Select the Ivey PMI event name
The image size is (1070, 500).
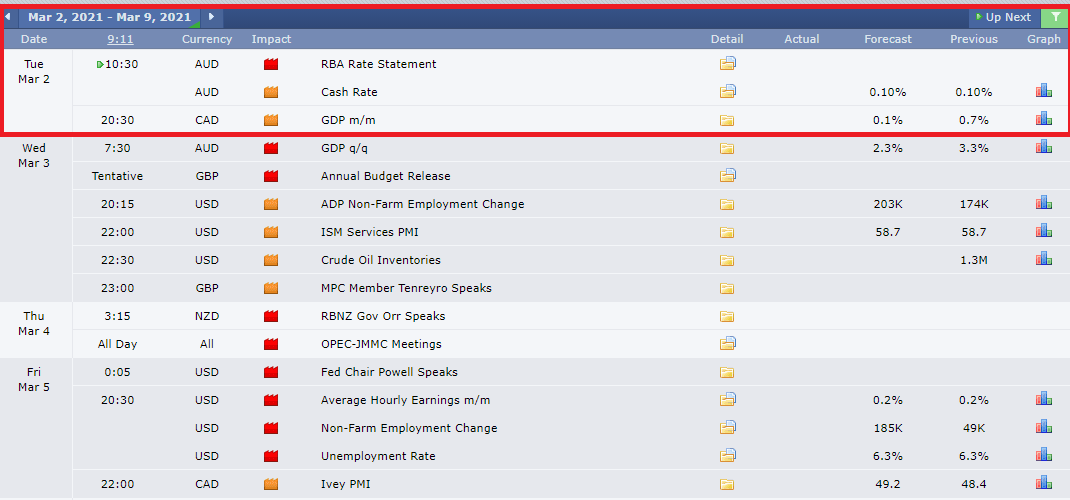click(x=345, y=484)
